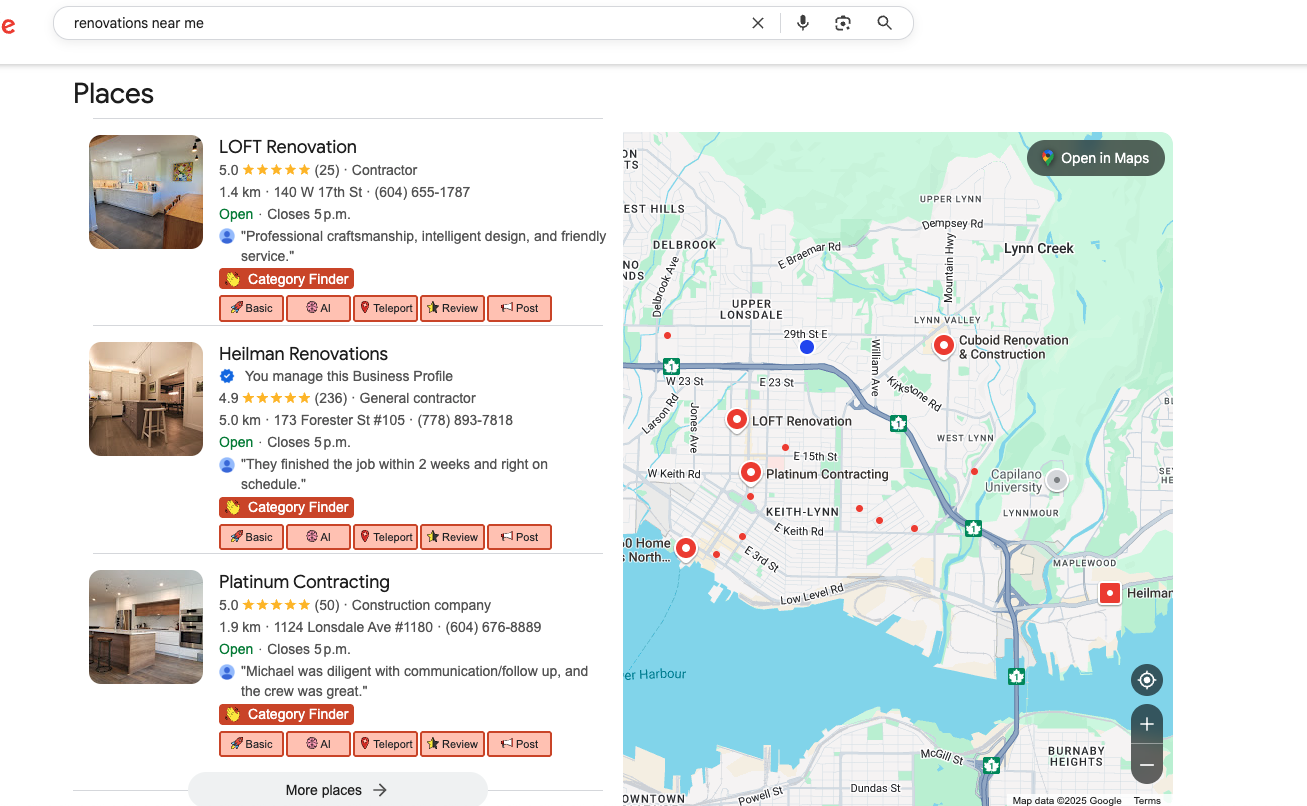Screen dimensions: 1307x806
Task: Open Heilman Renovations photo thumbnail
Action: (x=146, y=399)
